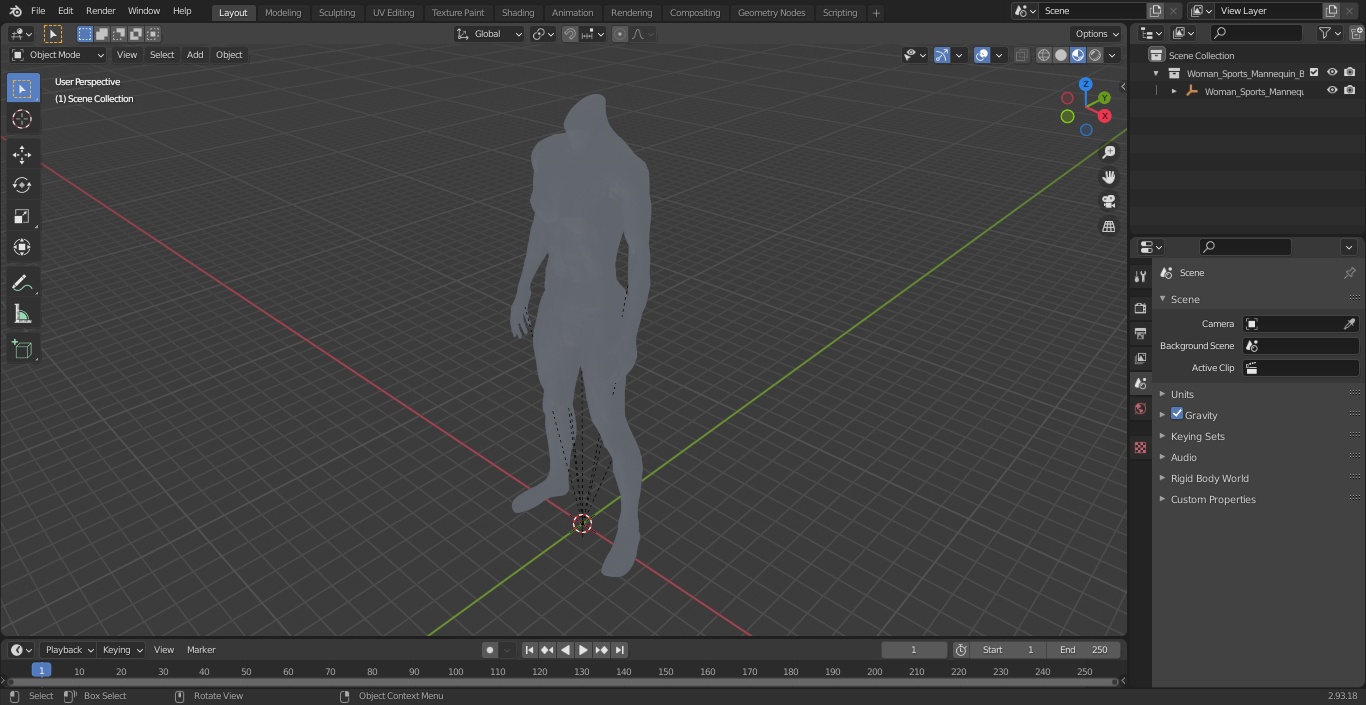Toggle viewport overlays on or off
The height and width of the screenshot is (705, 1366).
coord(982,55)
